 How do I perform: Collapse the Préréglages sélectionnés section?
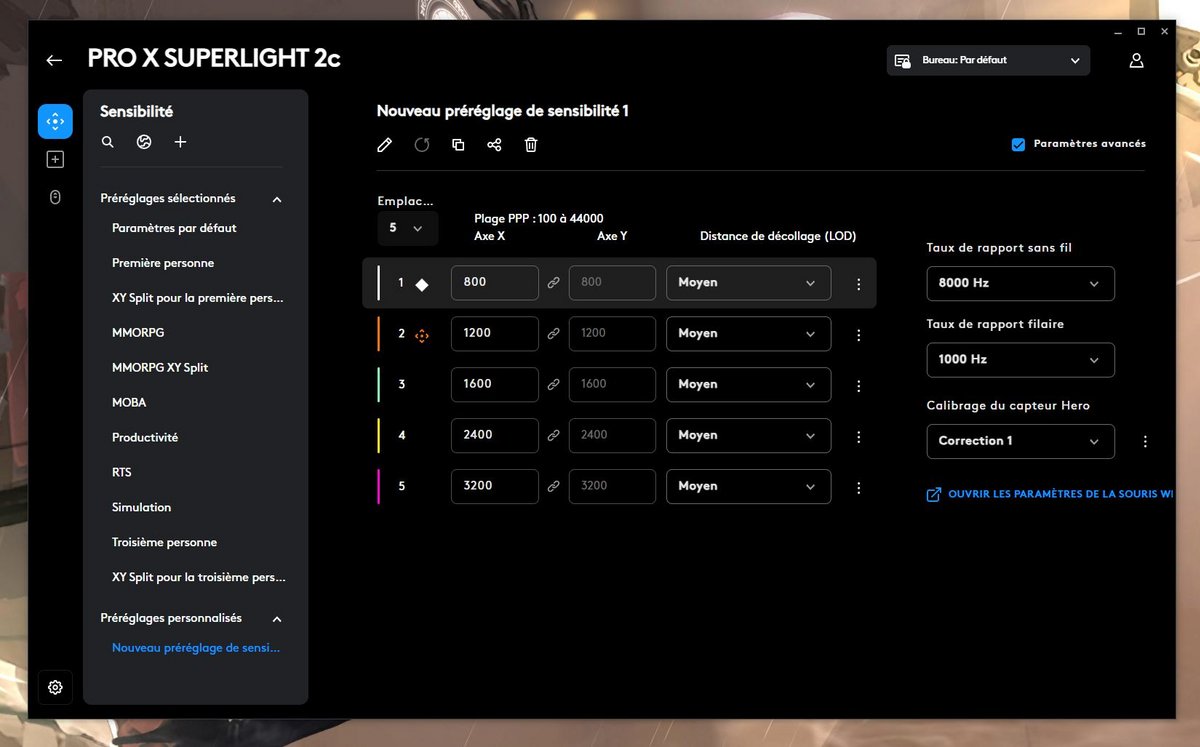pyautogui.click(x=277, y=199)
